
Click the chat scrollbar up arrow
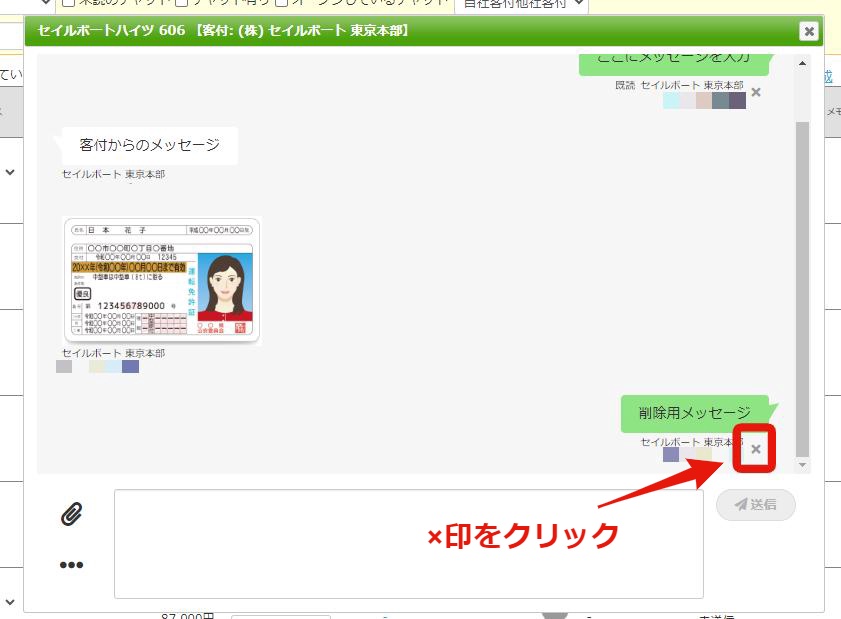802,63
